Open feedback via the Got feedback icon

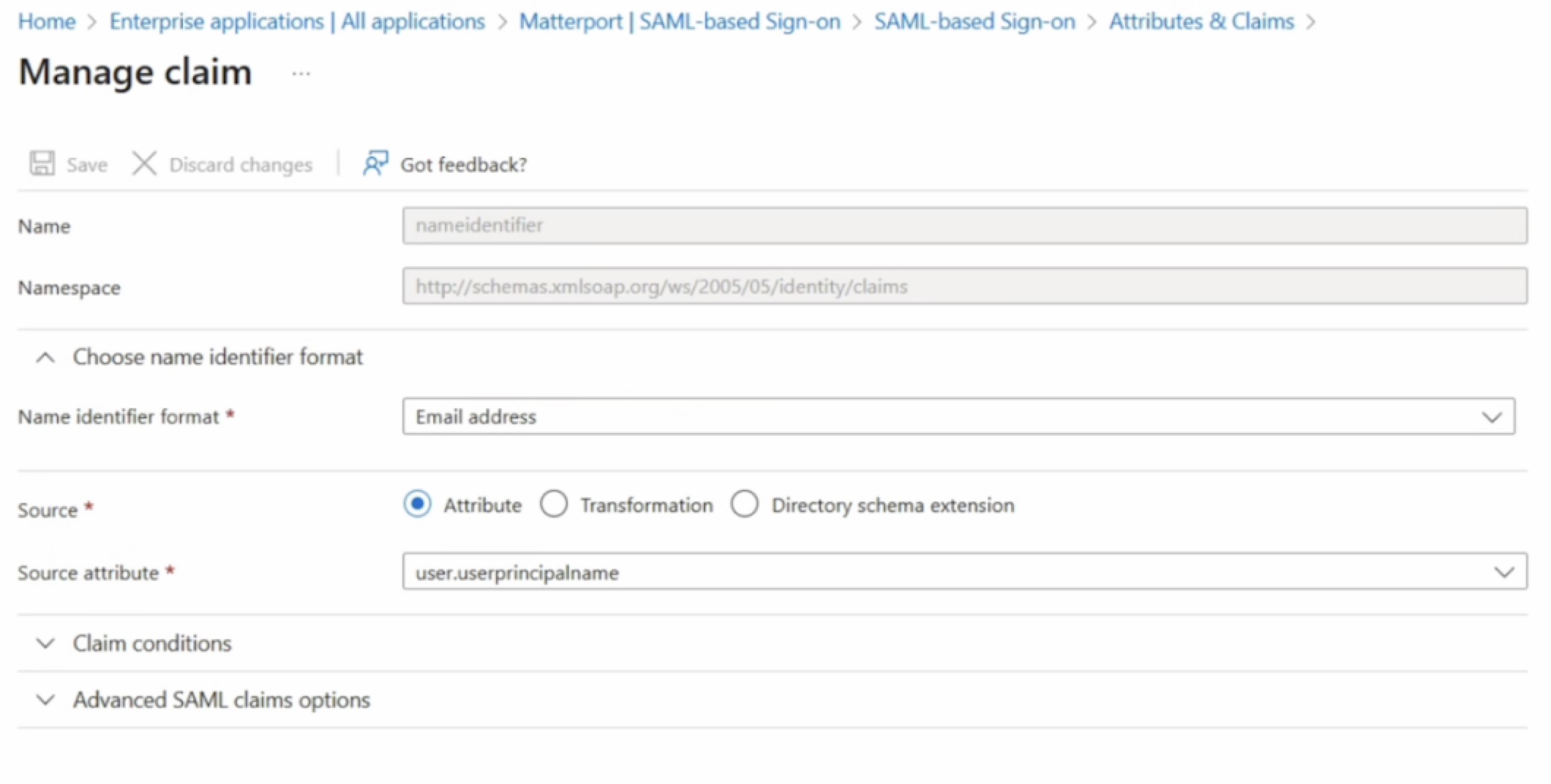coord(375,163)
